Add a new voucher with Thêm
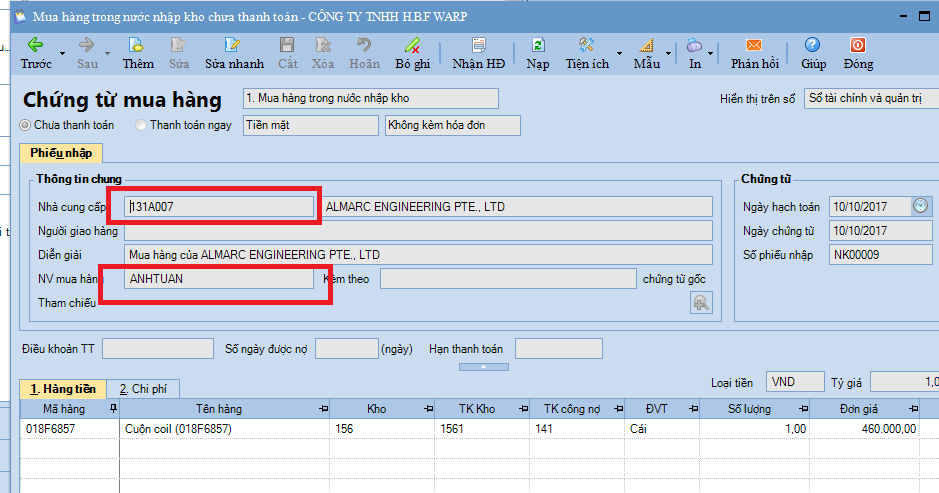The image size is (939, 493). [x=138, y=53]
